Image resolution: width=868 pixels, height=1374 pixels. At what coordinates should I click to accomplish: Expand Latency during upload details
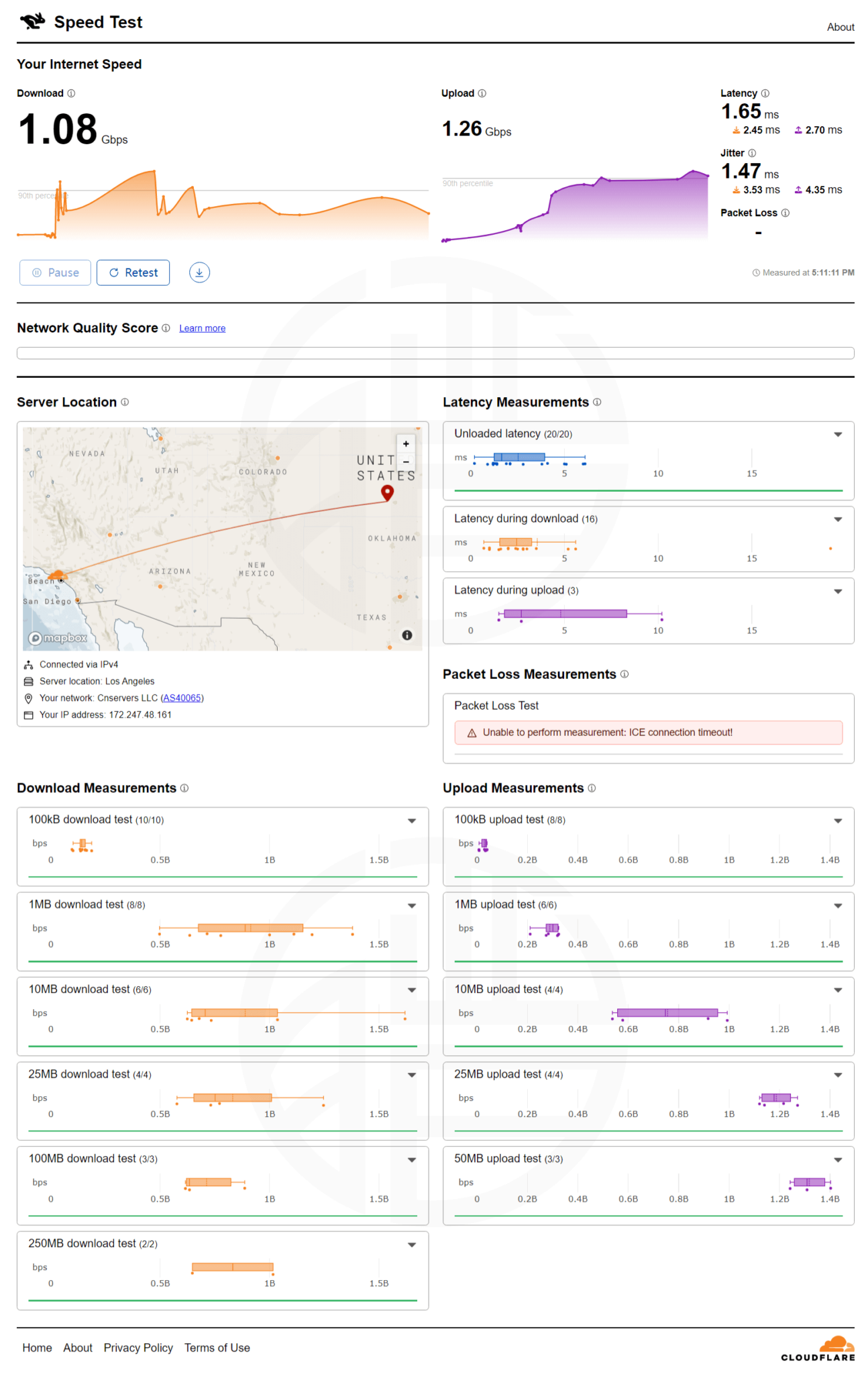(x=838, y=591)
